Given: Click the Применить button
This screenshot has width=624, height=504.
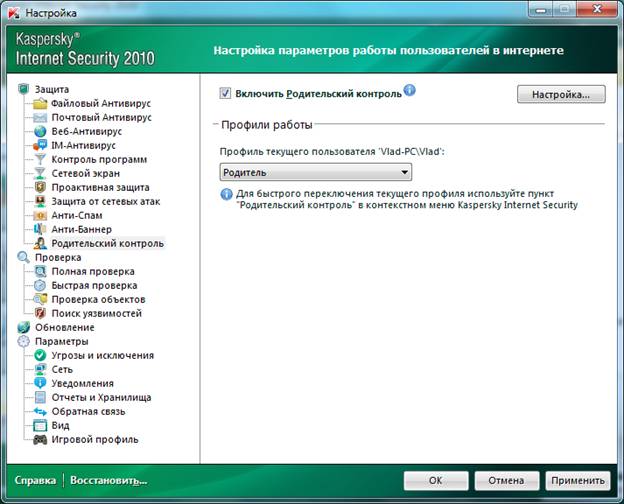Looking at the screenshot, I should tap(578, 481).
